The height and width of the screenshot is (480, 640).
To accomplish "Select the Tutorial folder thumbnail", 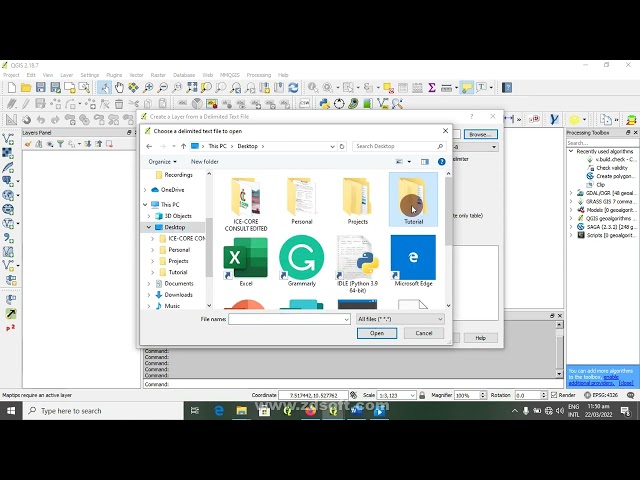I will 413,200.
